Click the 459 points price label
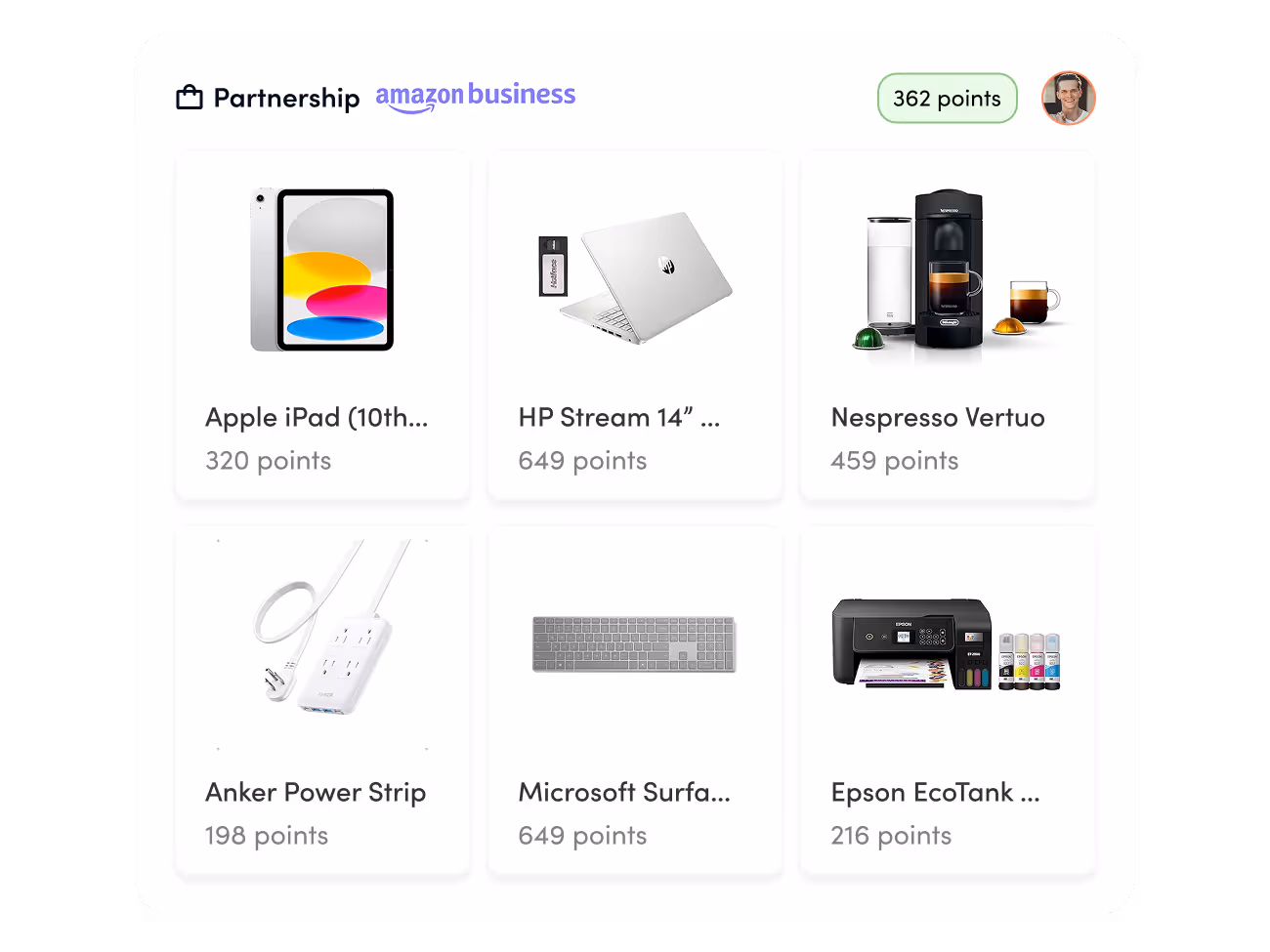This screenshot has height=952, width=1270. (x=895, y=461)
